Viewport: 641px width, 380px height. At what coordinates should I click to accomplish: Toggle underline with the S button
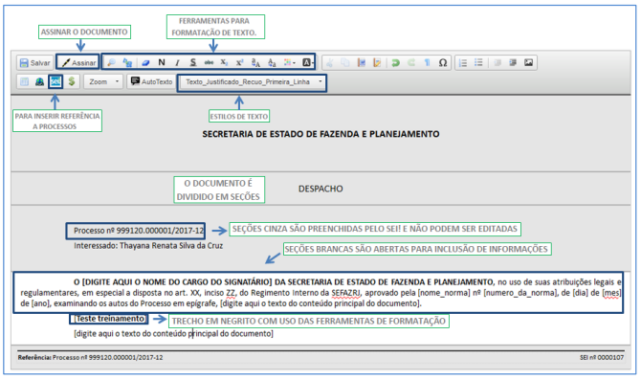(x=193, y=63)
